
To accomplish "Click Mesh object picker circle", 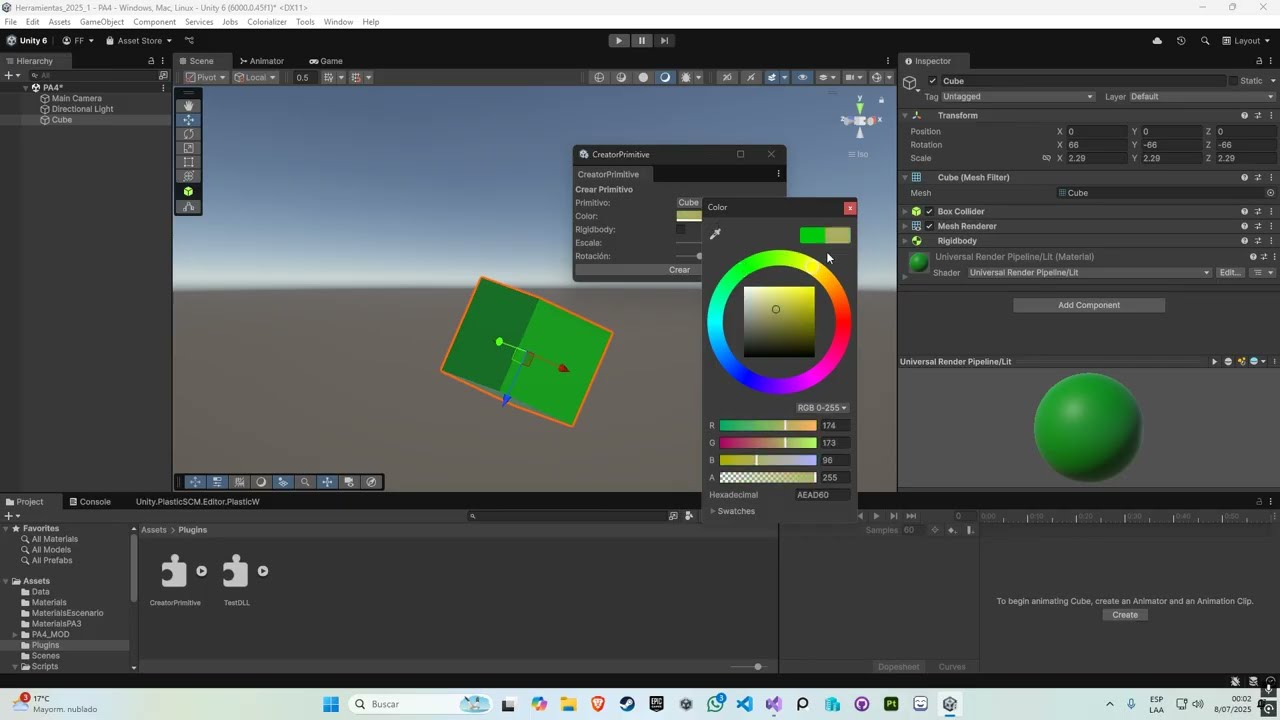I will click(x=1271, y=193).
